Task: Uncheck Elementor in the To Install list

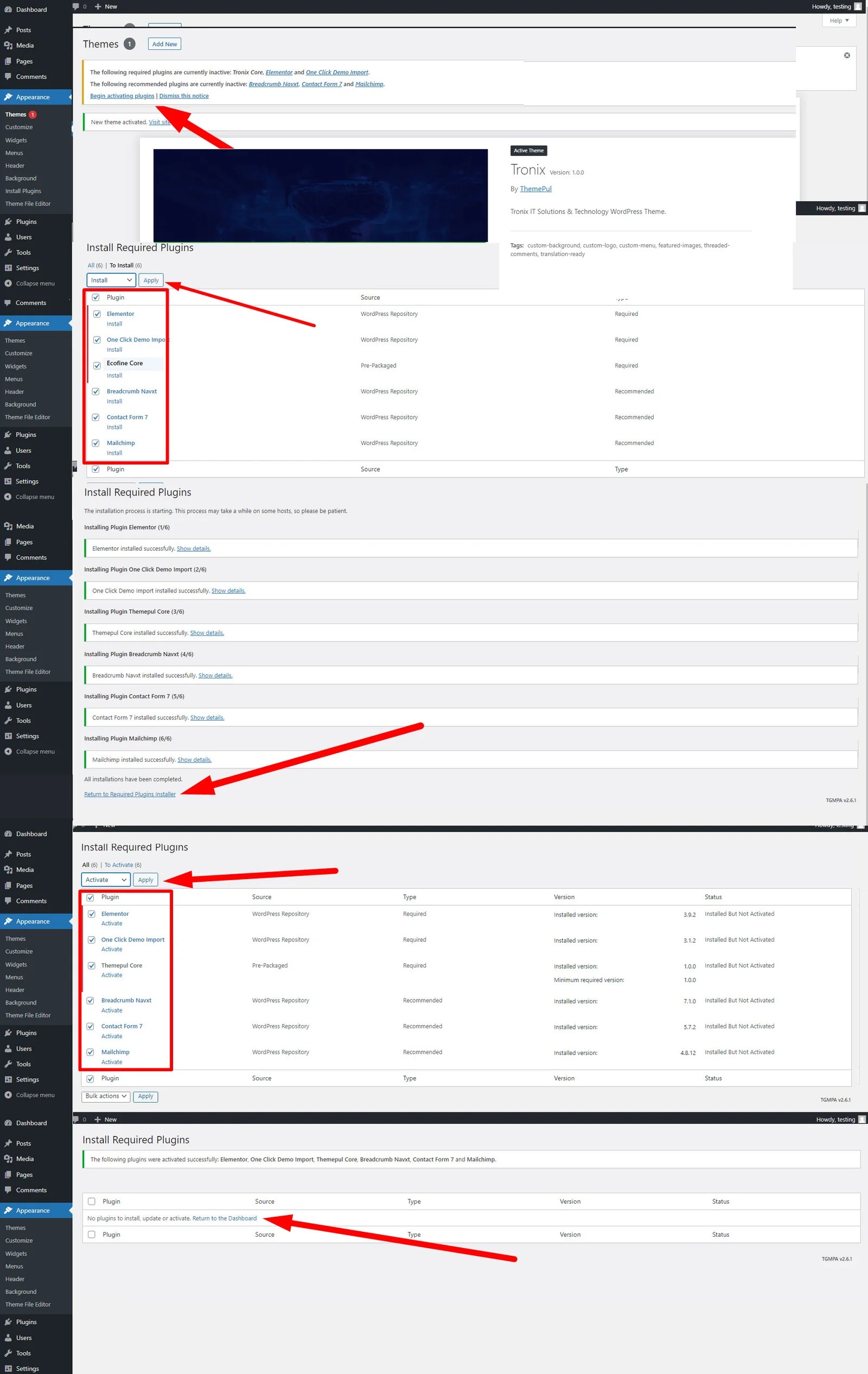Action: pos(97,314)
